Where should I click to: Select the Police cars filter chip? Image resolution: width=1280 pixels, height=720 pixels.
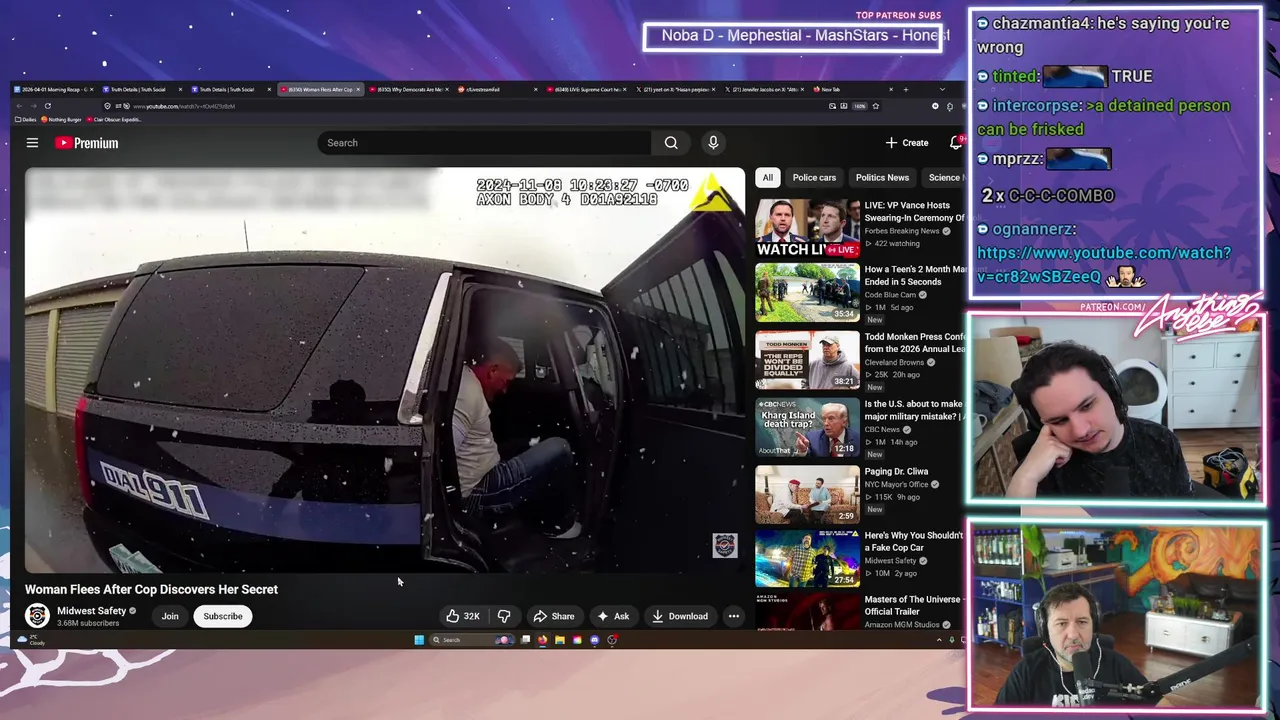click(x=814, y=177)
